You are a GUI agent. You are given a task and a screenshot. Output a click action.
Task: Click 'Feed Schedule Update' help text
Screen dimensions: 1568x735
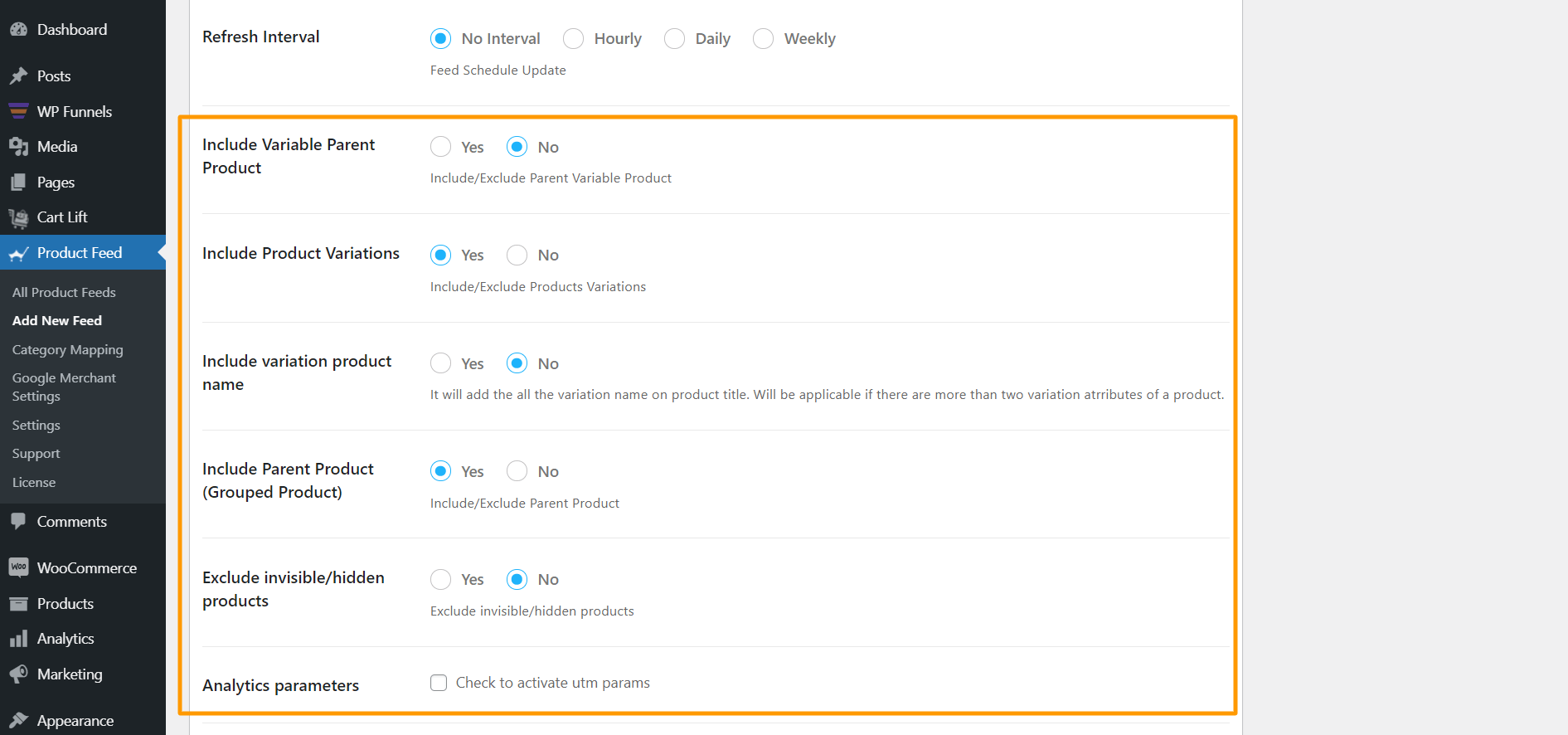tap(498, 71)
